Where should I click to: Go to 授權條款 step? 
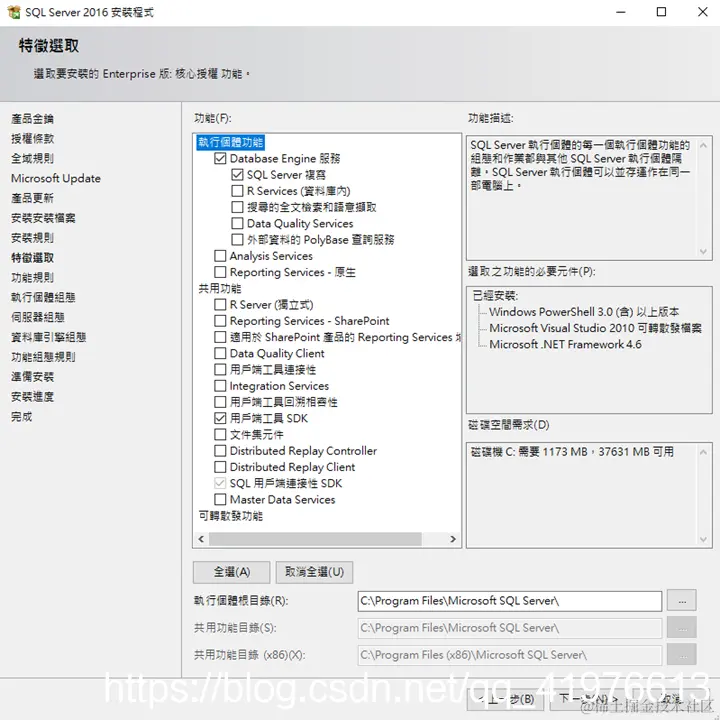tap(32, 139)
